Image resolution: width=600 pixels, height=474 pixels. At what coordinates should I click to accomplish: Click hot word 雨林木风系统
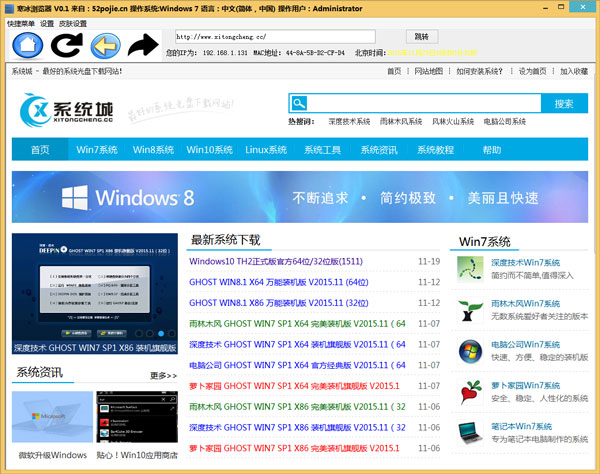[401, 122]
